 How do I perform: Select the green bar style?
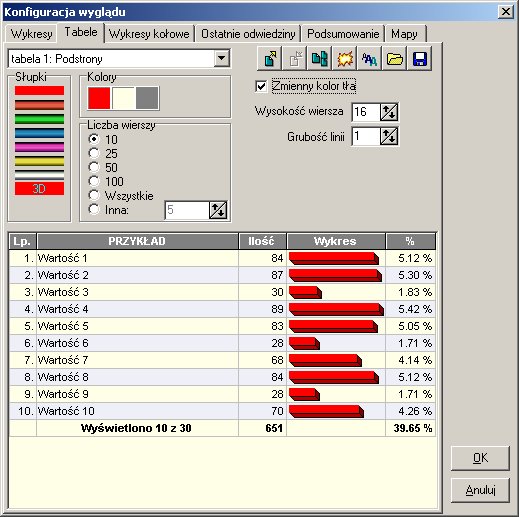39,119
